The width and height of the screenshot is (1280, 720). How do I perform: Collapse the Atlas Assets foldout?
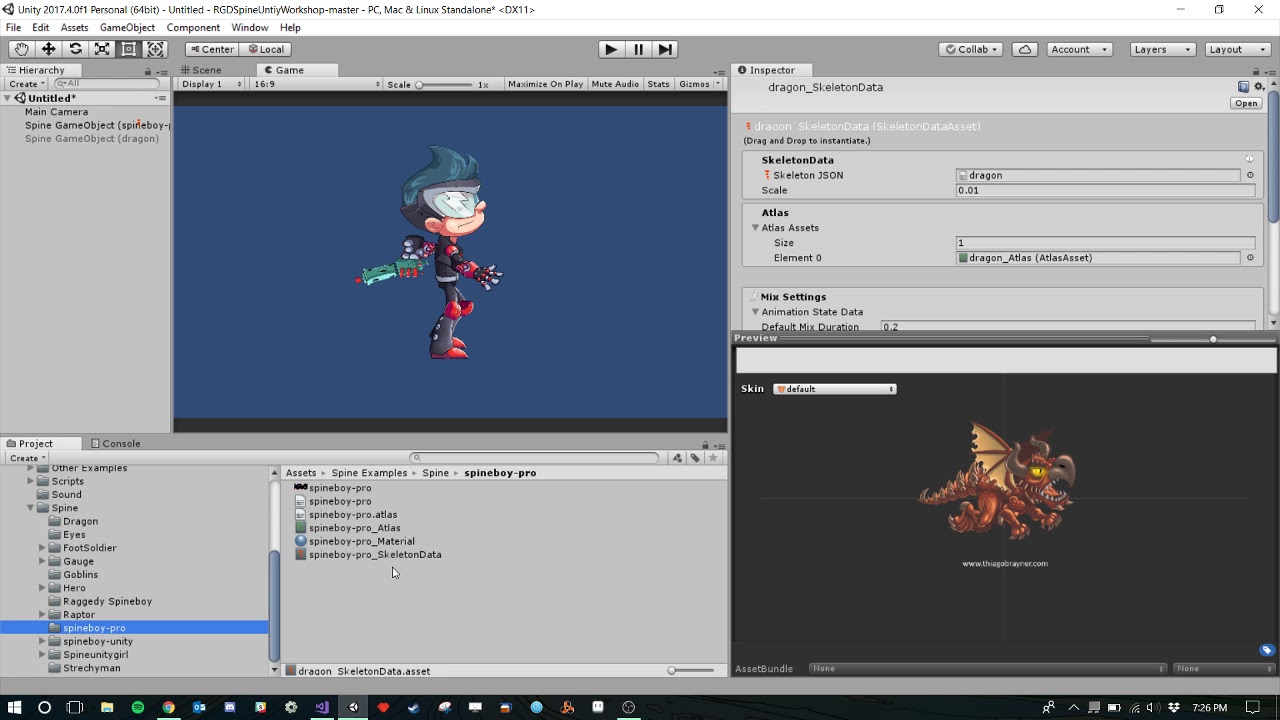click(x=756, y=228)
